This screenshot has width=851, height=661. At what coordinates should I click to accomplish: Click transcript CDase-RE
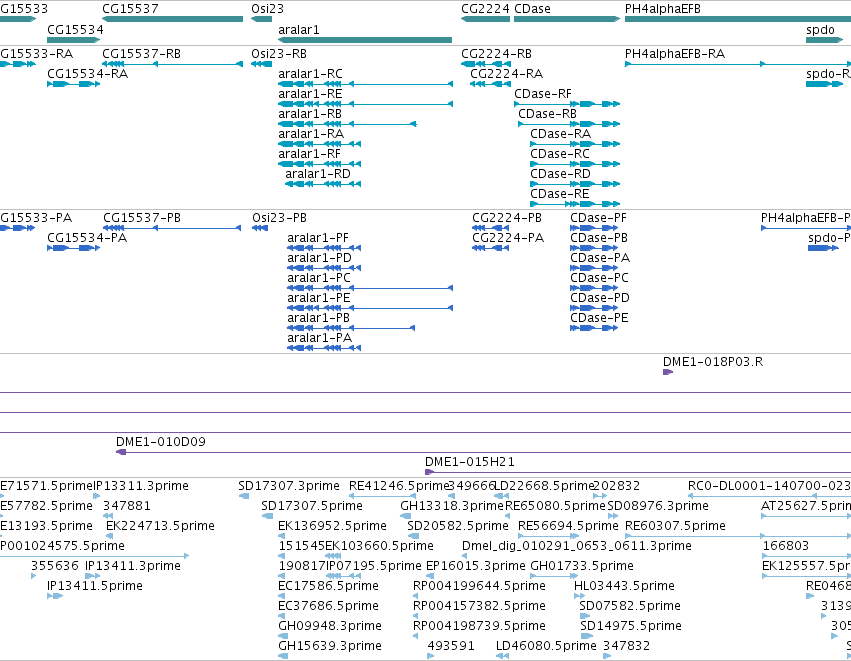[x=575, y=204]
